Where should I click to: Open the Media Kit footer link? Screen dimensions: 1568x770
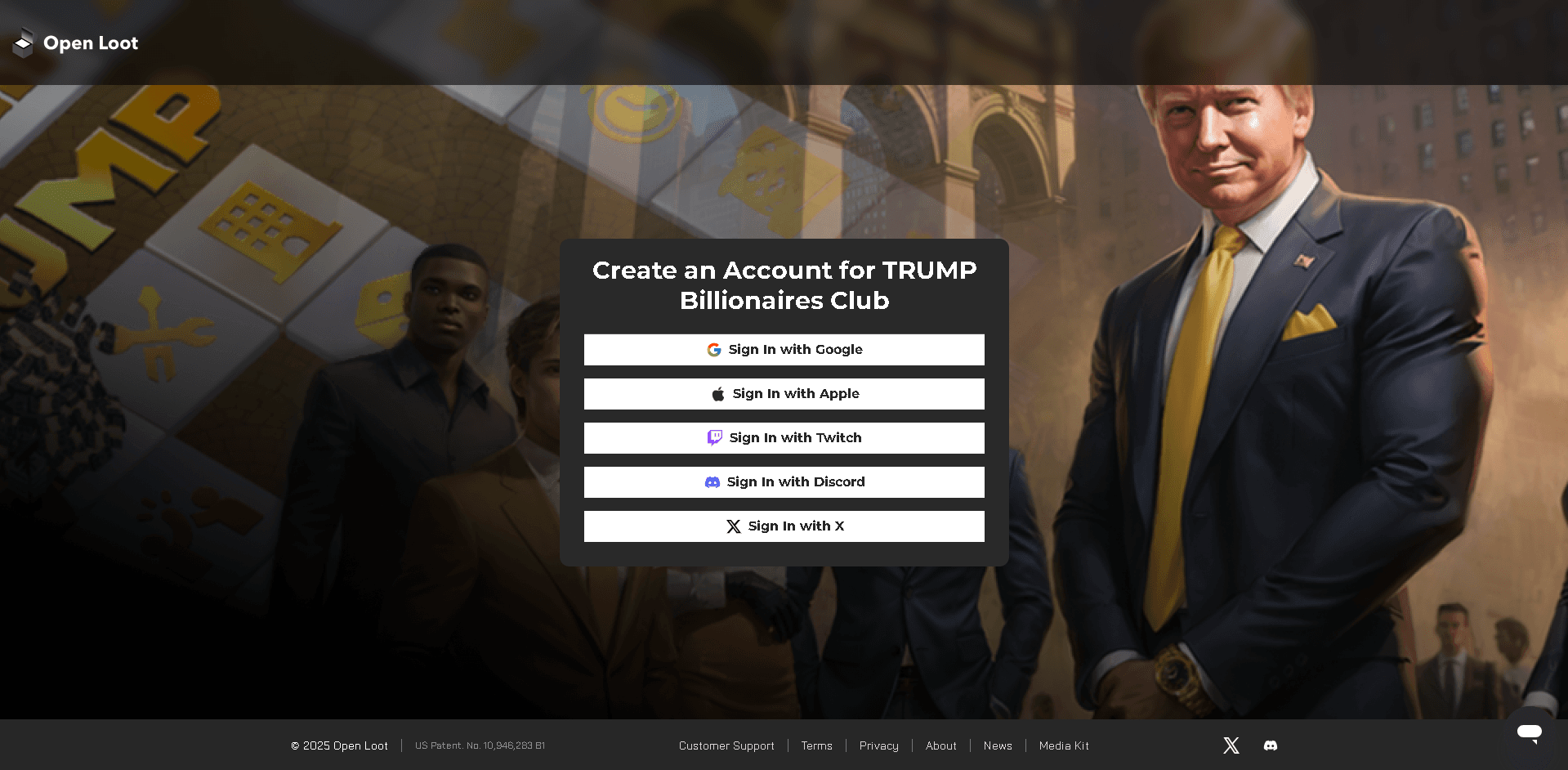(x=1064, y=745)
